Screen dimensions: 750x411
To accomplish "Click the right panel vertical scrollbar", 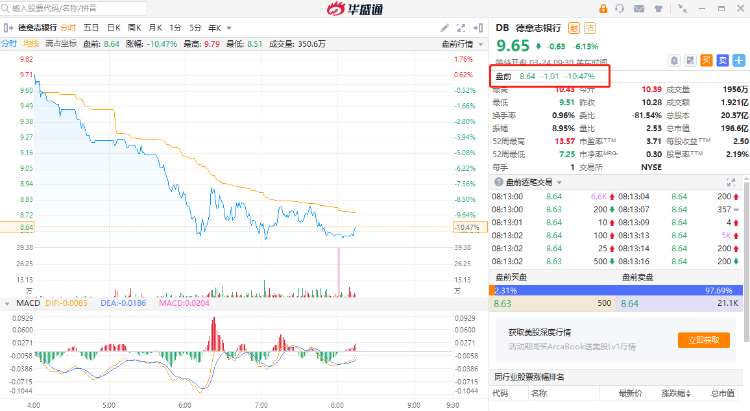I will coord(747,261).
